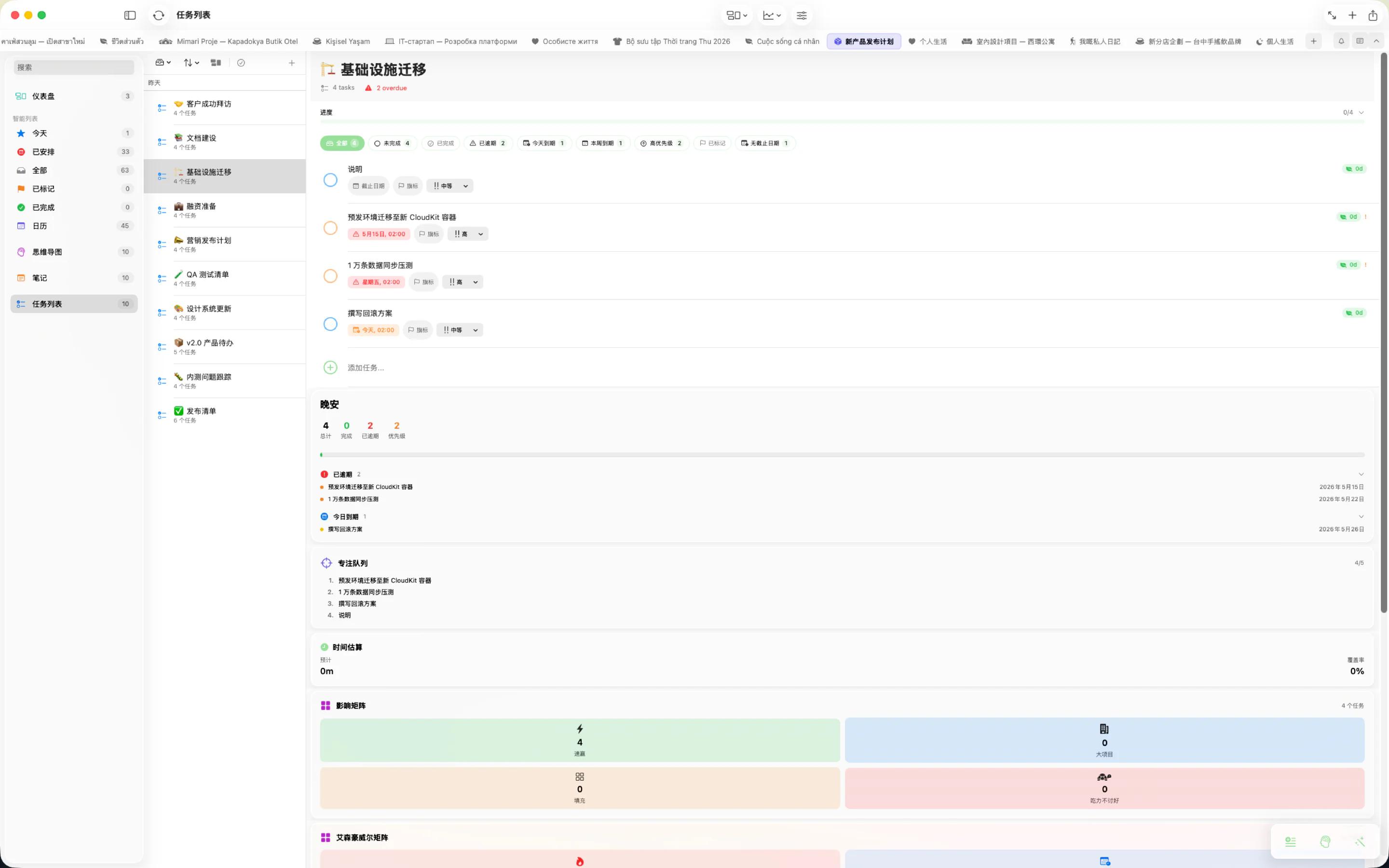Switch list layout with the grid icon

point(216,63)
